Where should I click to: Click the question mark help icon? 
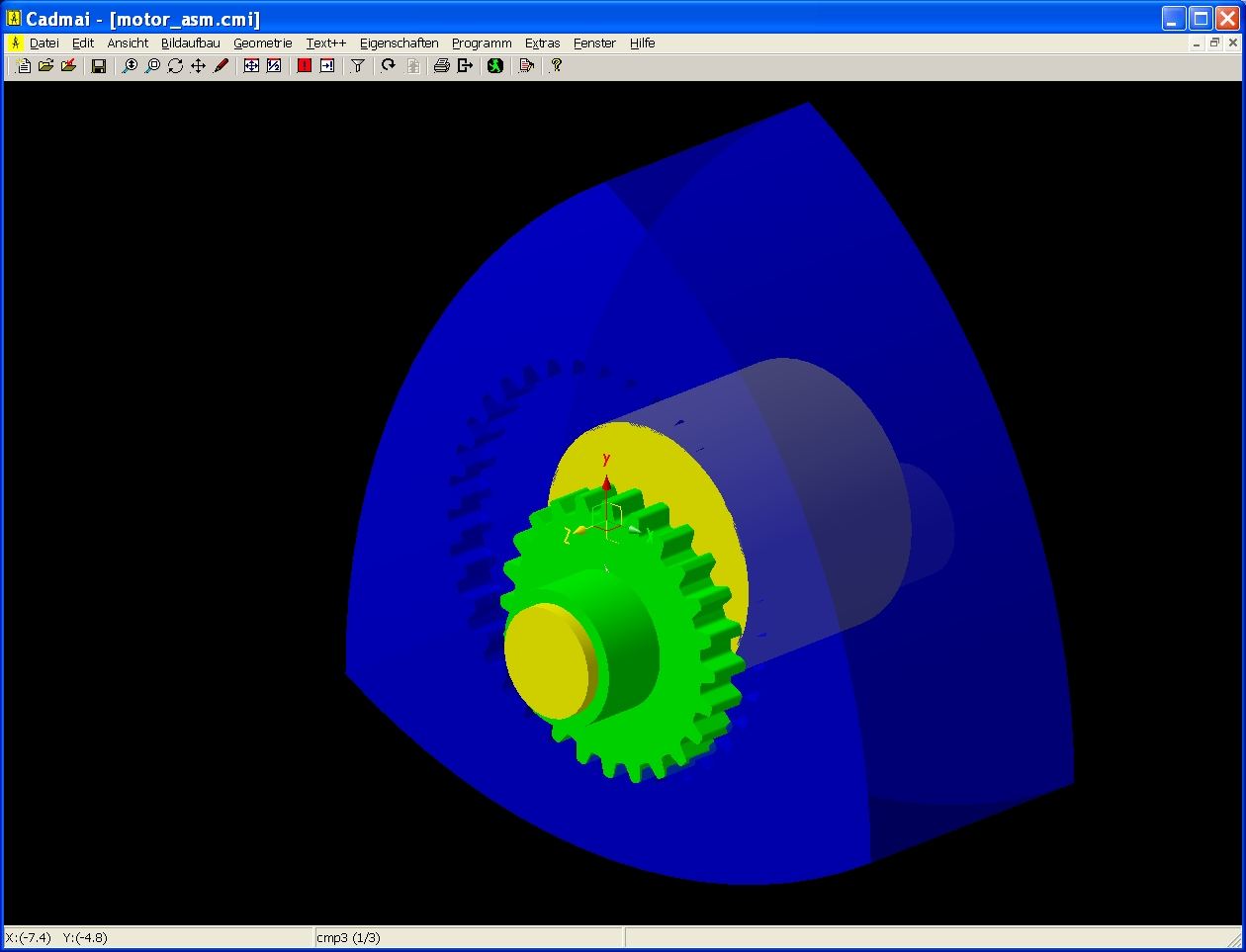click(557, 66)
